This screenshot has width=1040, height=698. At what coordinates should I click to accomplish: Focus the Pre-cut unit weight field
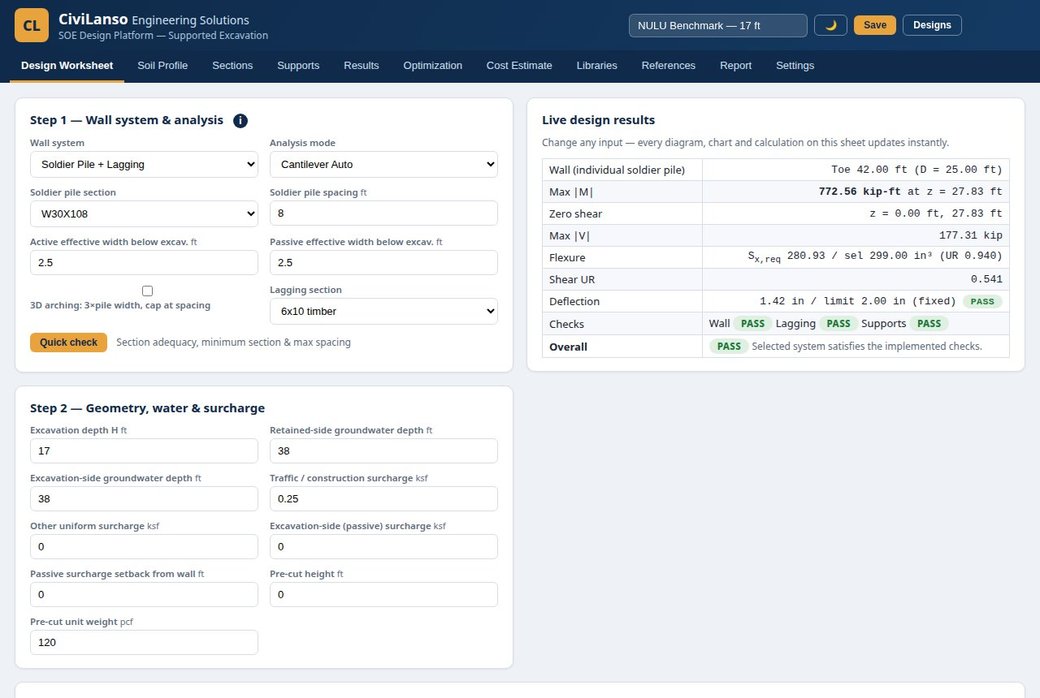click(144, 642)
